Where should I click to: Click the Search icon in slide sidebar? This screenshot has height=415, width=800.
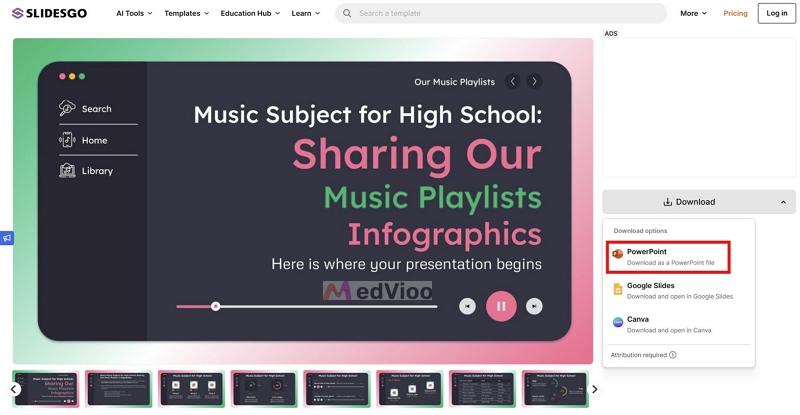[67, 108]
